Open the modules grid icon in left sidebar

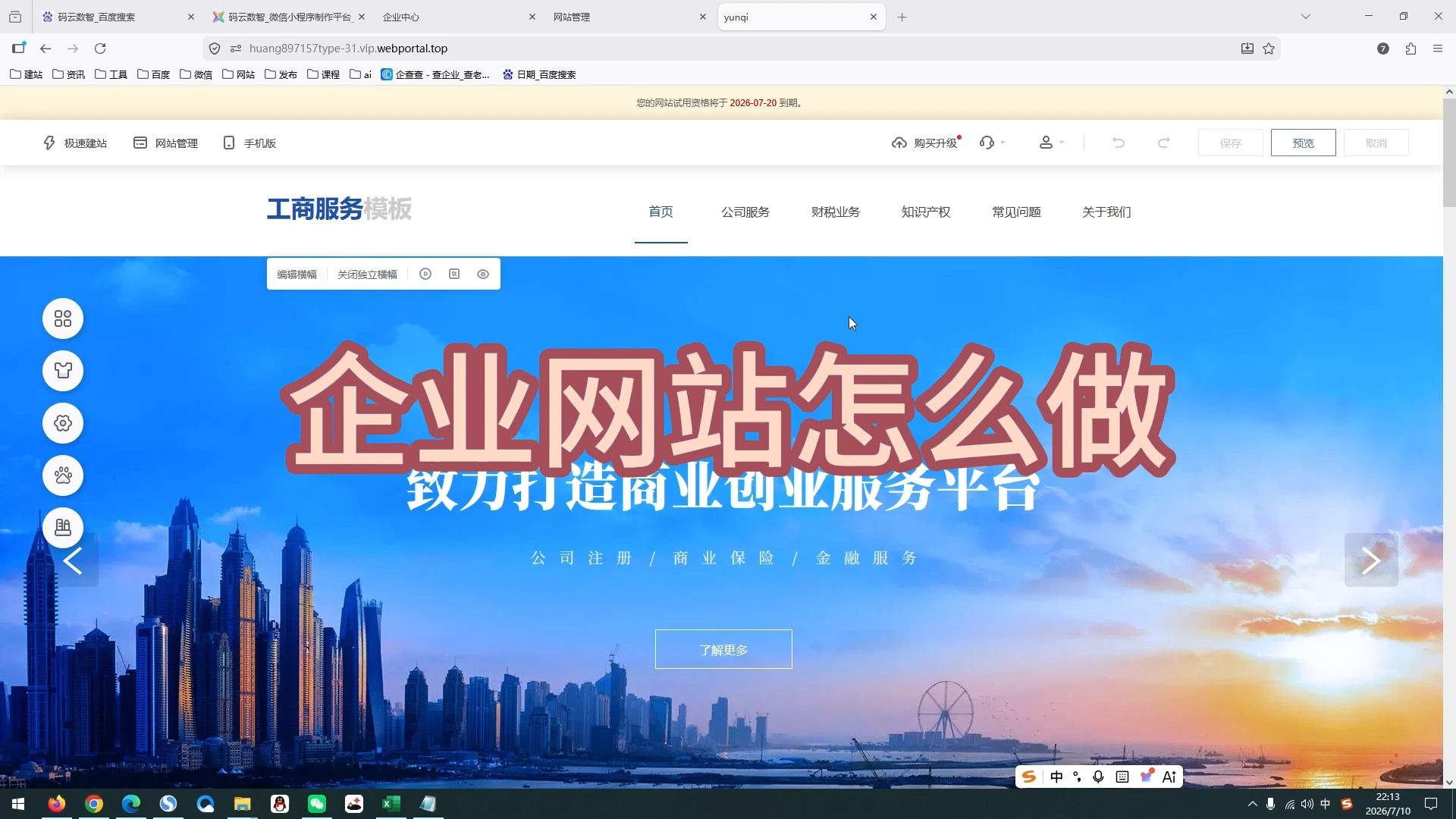[x=63, y=318]
